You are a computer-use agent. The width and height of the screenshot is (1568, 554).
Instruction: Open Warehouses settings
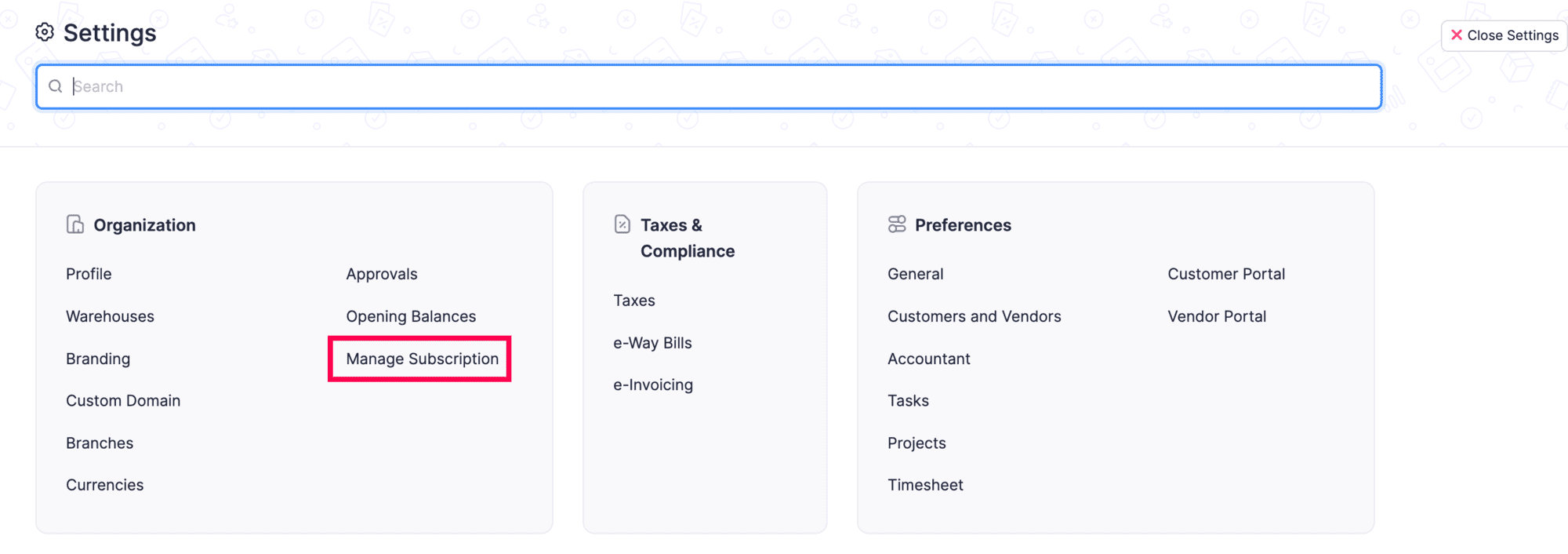tap(110, 316)
